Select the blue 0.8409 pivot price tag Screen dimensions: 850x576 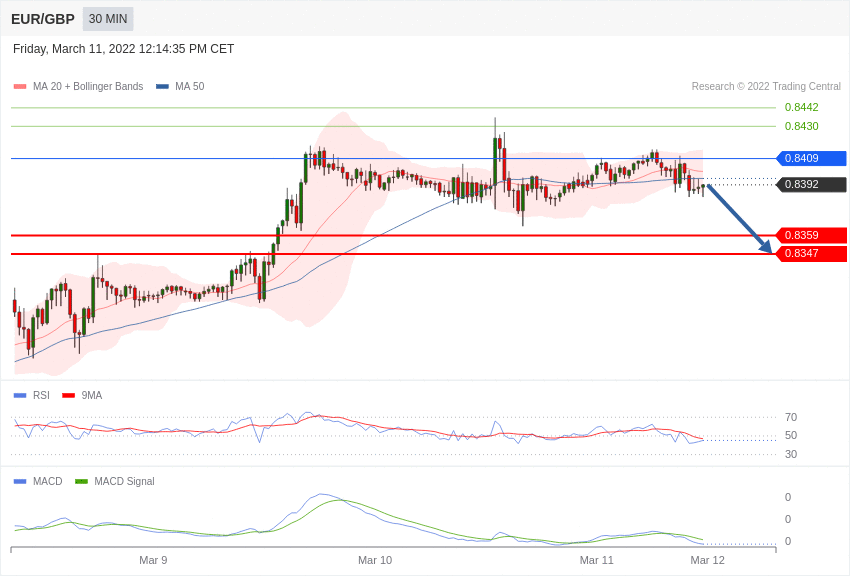point(812,158)
